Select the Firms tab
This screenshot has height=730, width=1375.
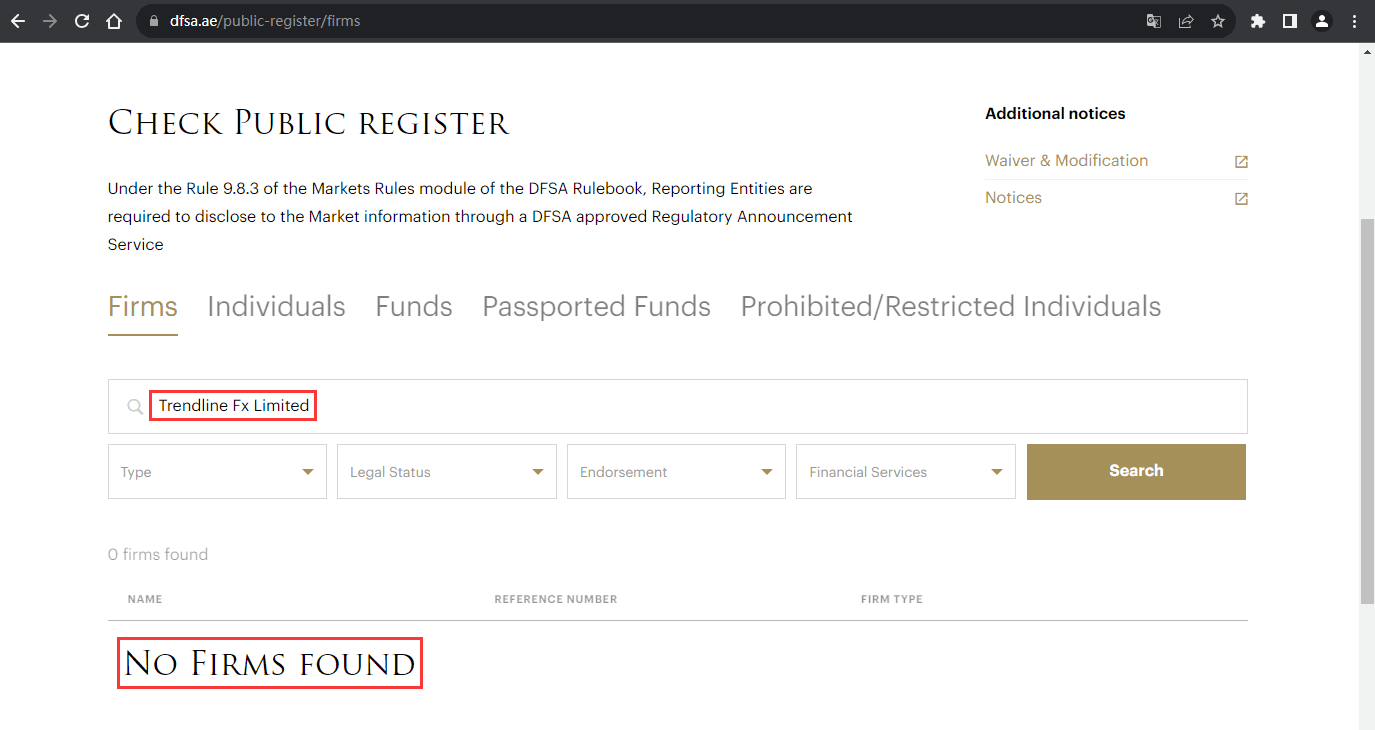coord(143,306)
